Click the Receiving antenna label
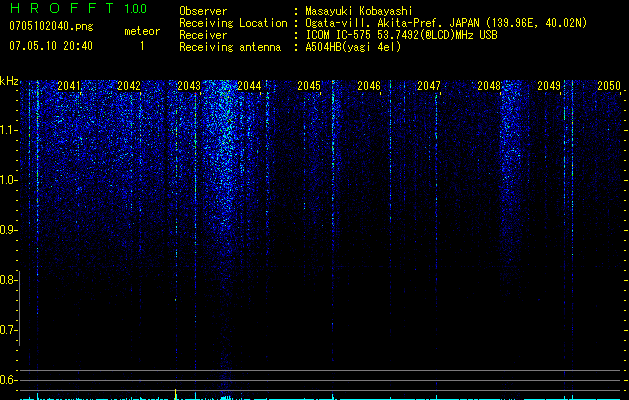Image resolution: width=629 pixels, height=400 pixels. tap(230, 47)
